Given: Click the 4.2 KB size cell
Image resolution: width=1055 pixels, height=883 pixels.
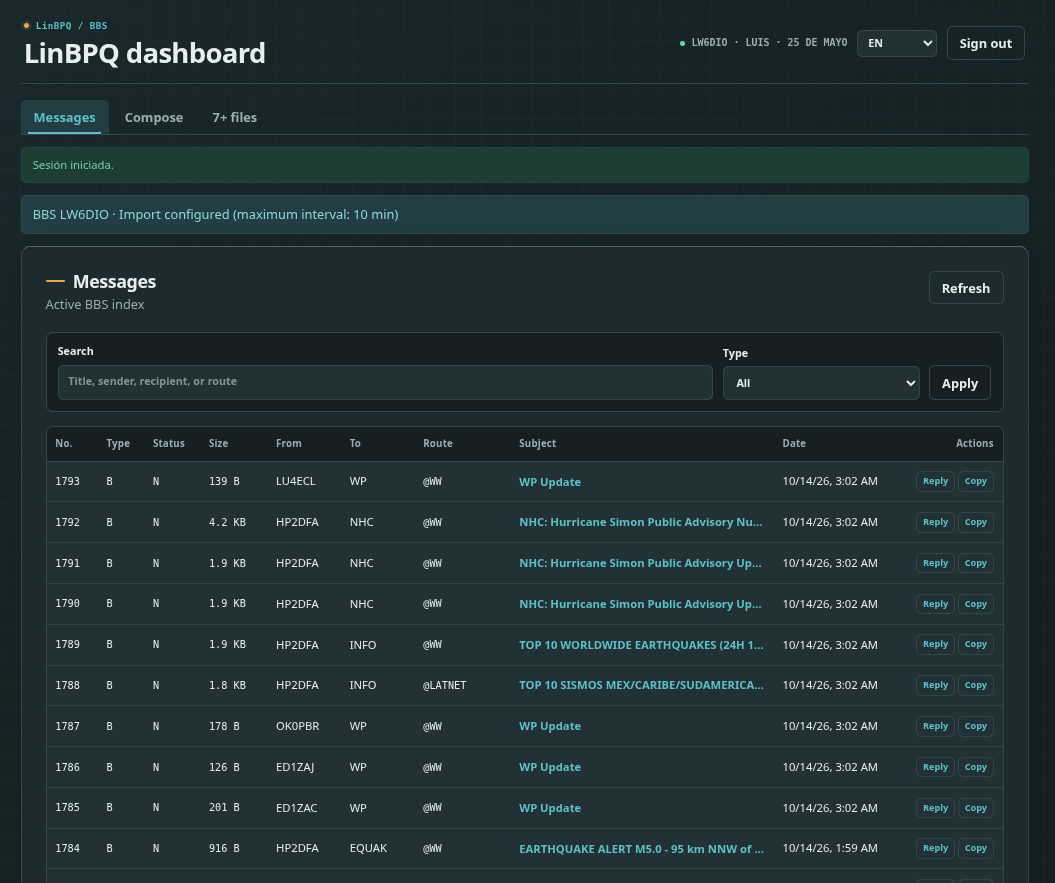Looking at the screenshot, I should click(227, 522).
